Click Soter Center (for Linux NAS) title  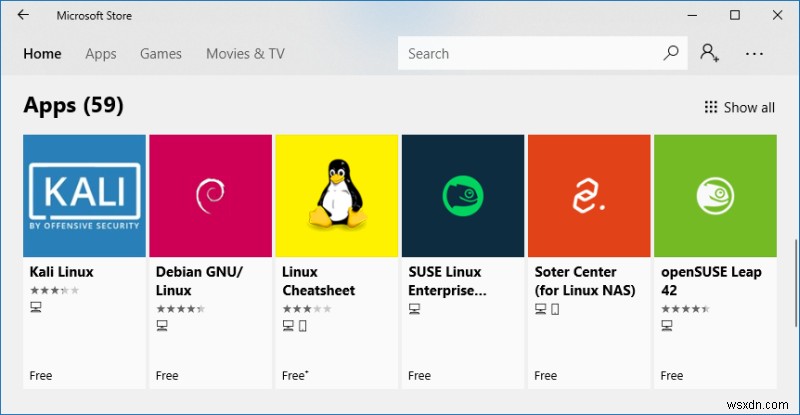pyautogui.click(x=585, y=281)
